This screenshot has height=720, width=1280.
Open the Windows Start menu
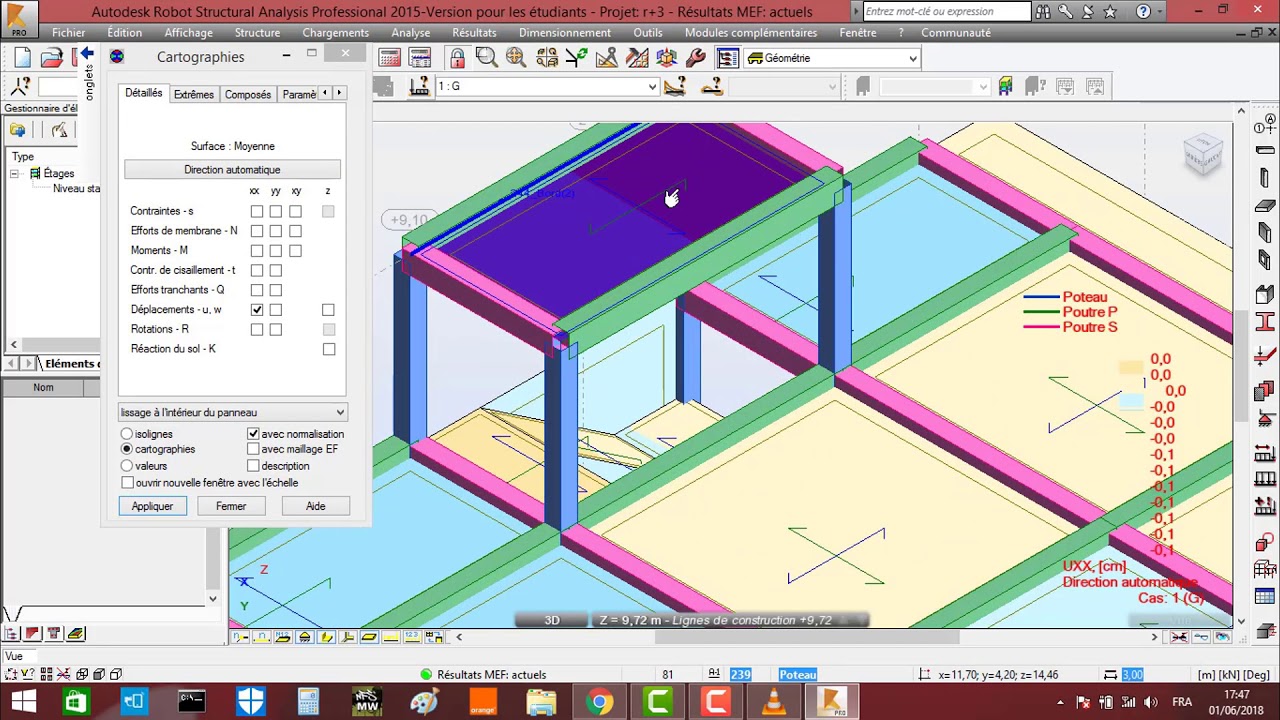pyautogui.click(x=22, y=702)
